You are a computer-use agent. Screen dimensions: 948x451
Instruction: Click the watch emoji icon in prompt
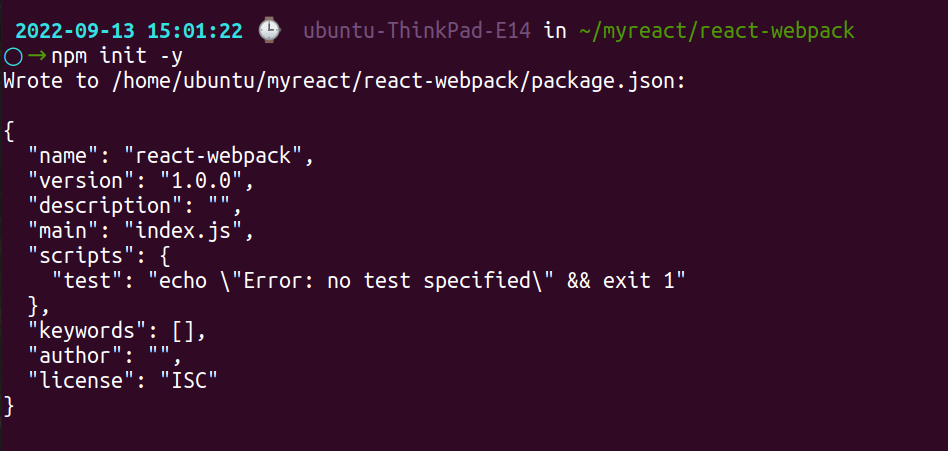pos(269,31)
